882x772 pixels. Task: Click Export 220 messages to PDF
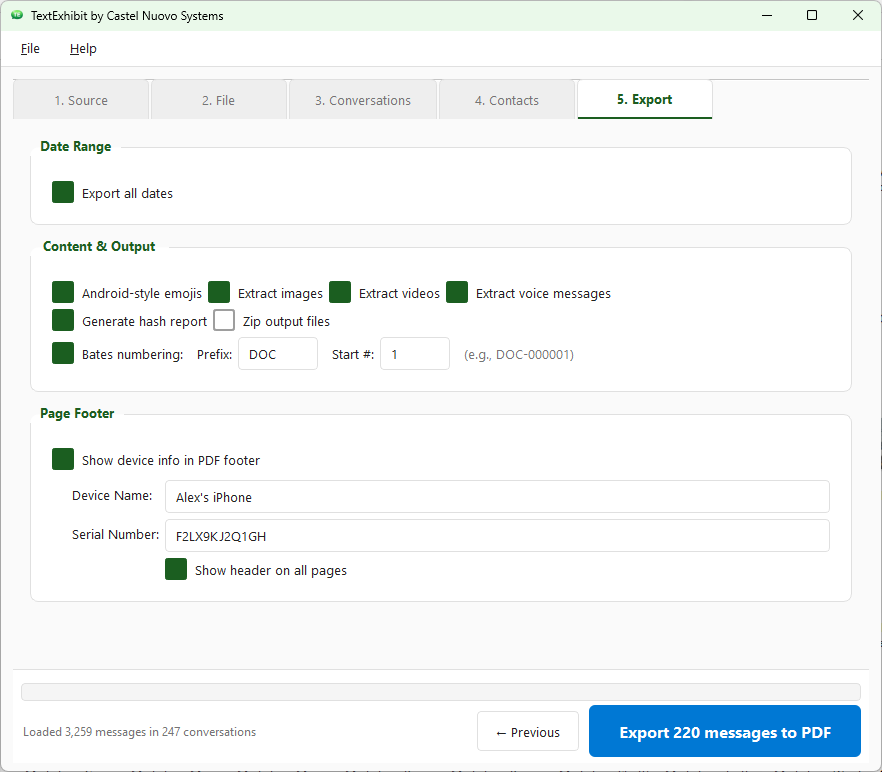724,731
